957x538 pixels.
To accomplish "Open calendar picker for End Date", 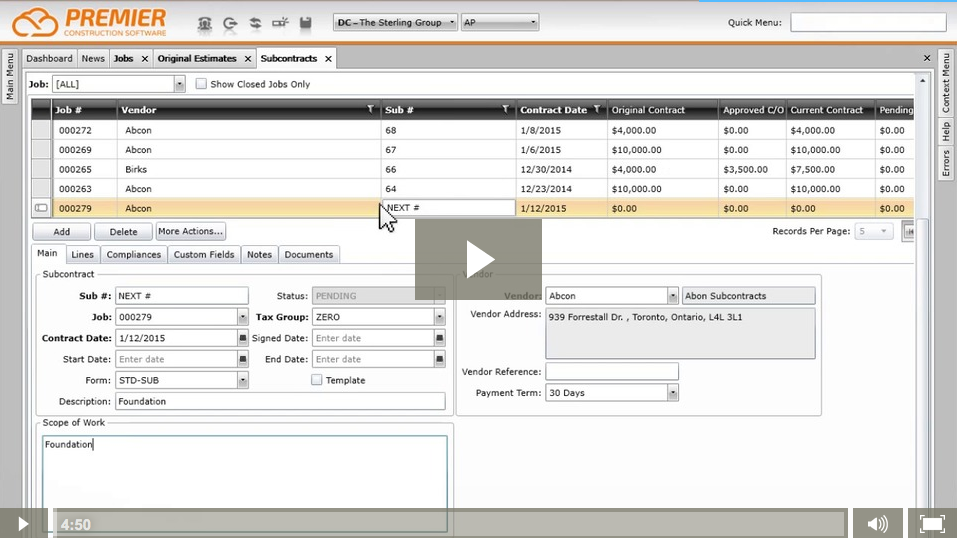I will point(439,359).
